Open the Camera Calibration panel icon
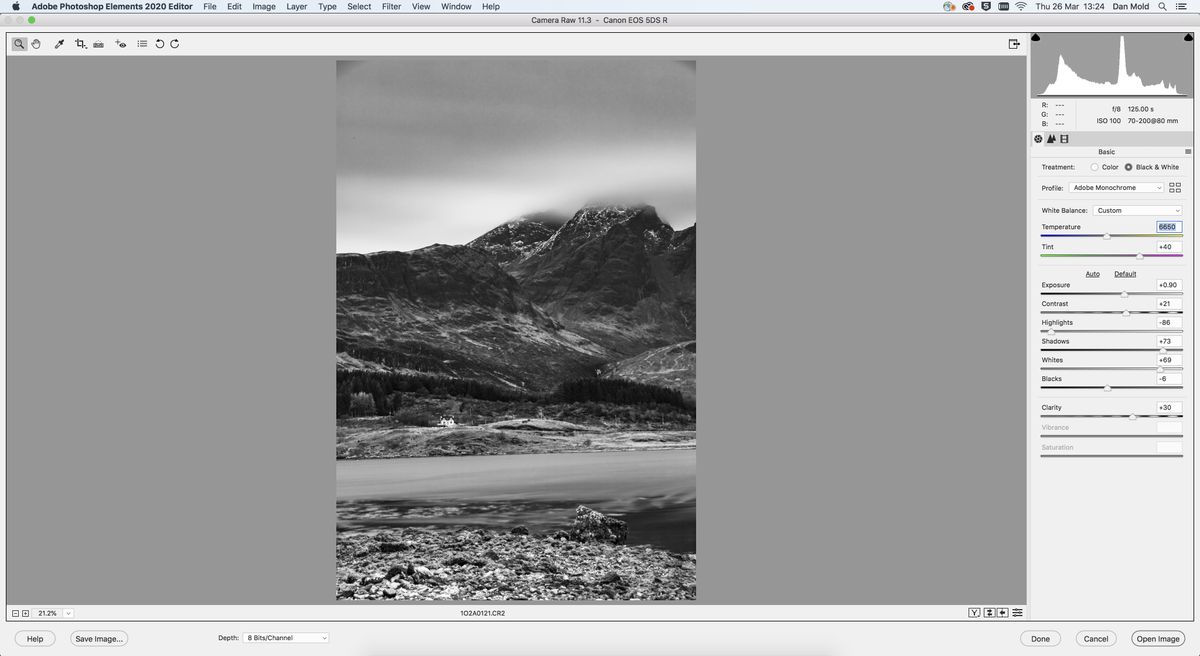Screen dimensions: 1200x656 [1064, 138]
